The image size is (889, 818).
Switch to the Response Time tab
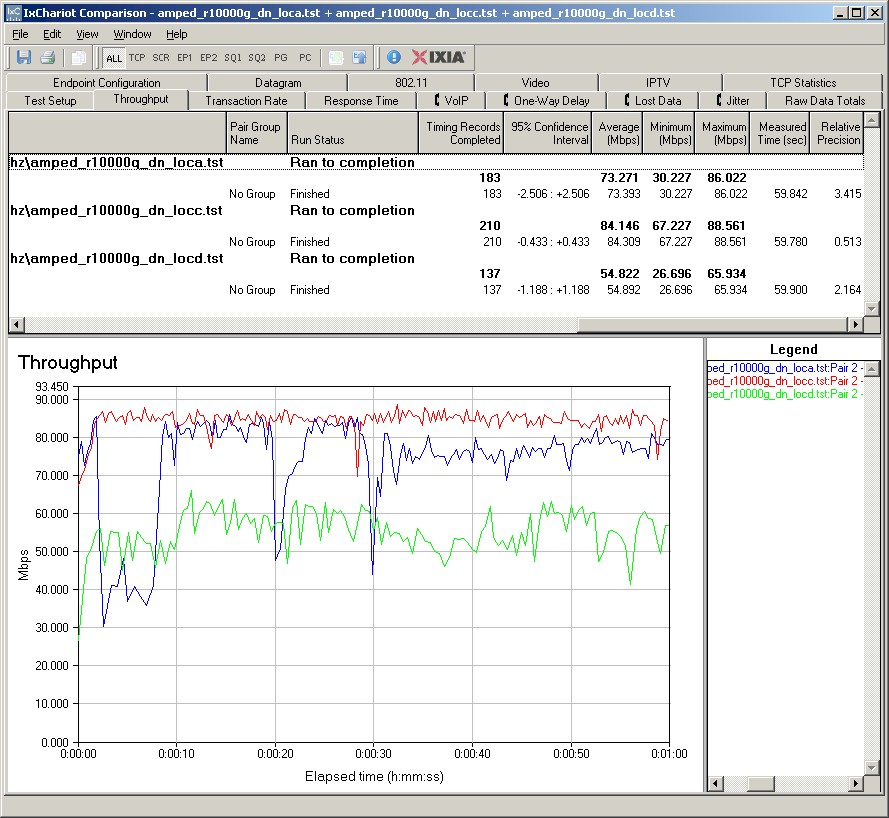361,101
